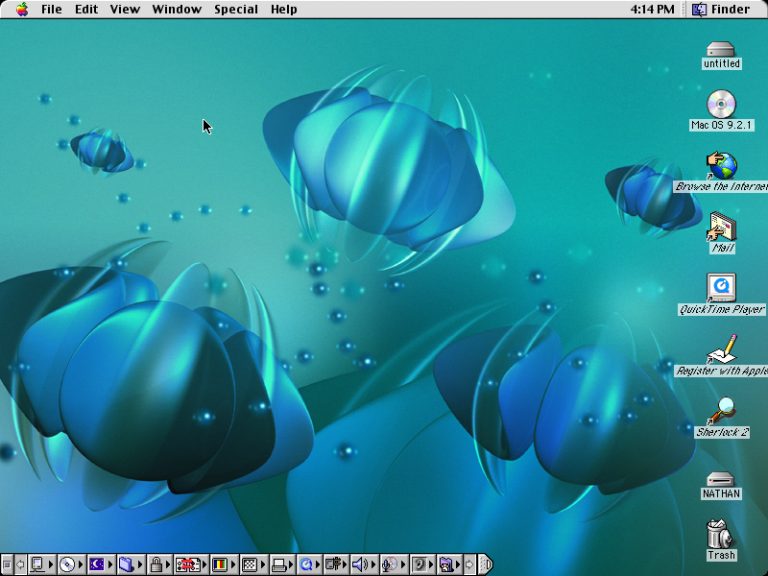Open the Help menu
768x576 pixels.
pyautogui.click(x=284, y=9)
